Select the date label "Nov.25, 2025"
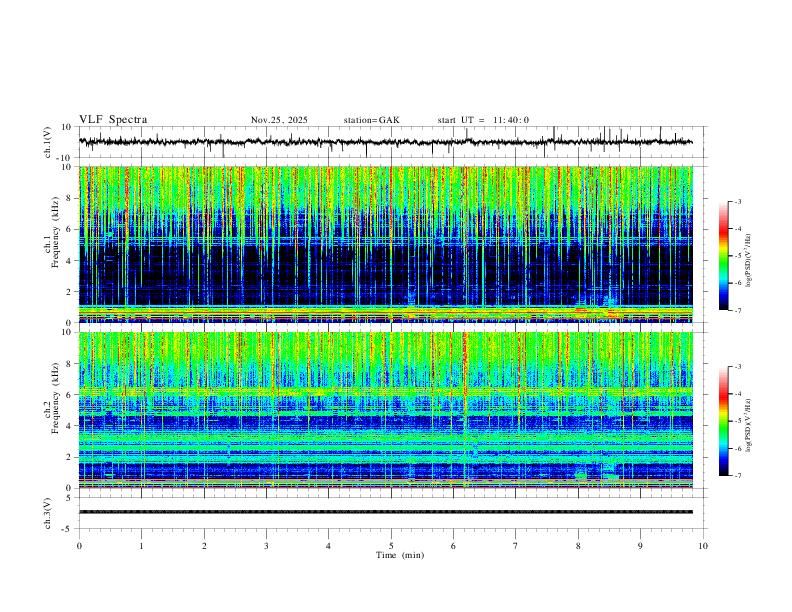Image resolution: width=792 pixels, height=612 pixels. (x=279, y=120)
